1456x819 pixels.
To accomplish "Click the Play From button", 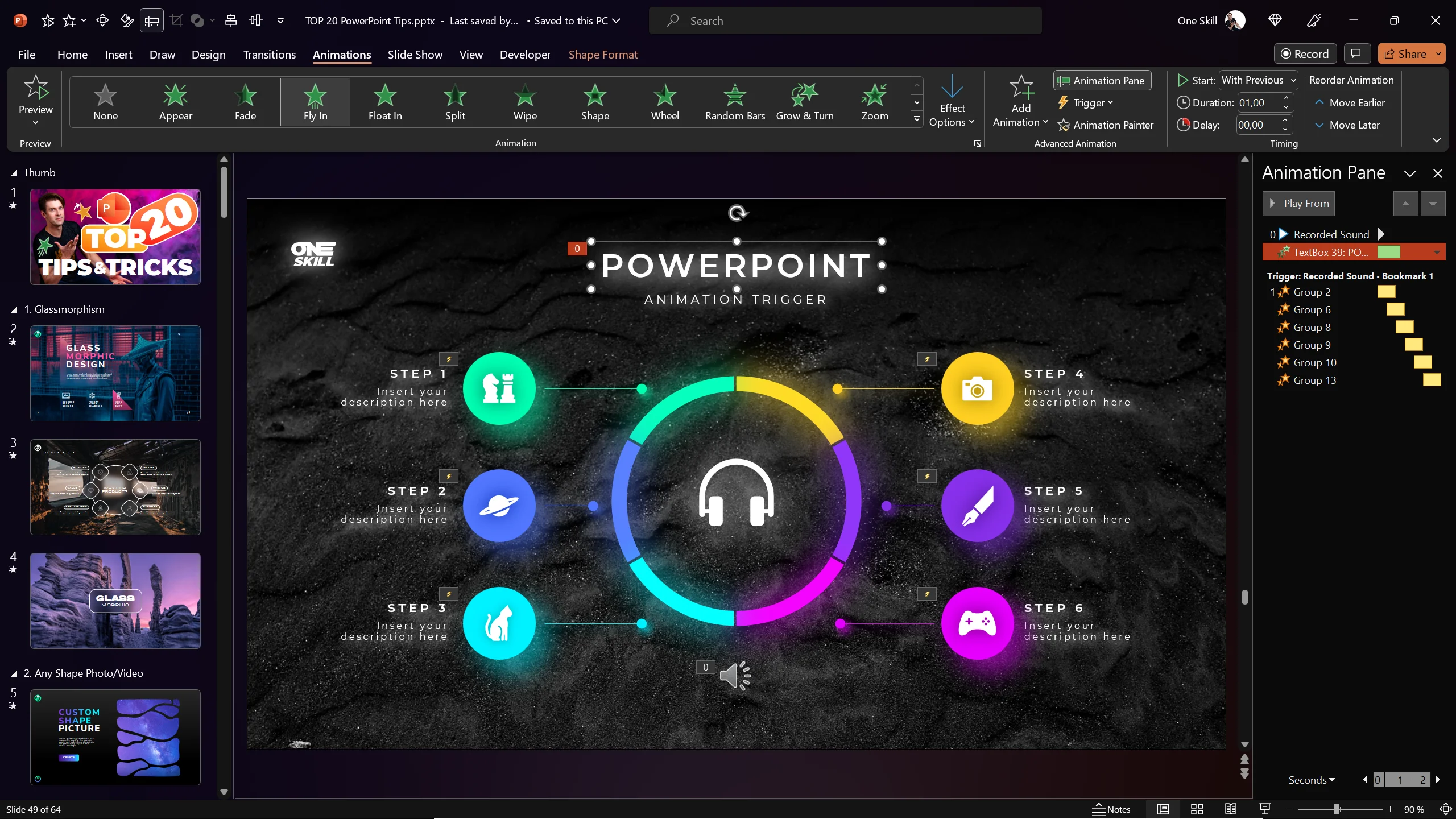I will (x=1298, y=203).
